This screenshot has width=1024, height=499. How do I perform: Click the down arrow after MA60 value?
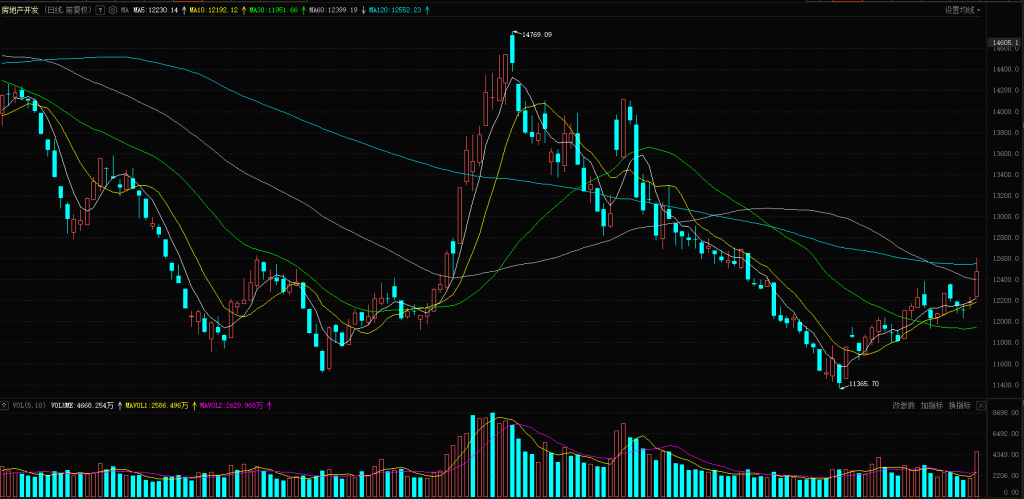[x=362, y=10]
